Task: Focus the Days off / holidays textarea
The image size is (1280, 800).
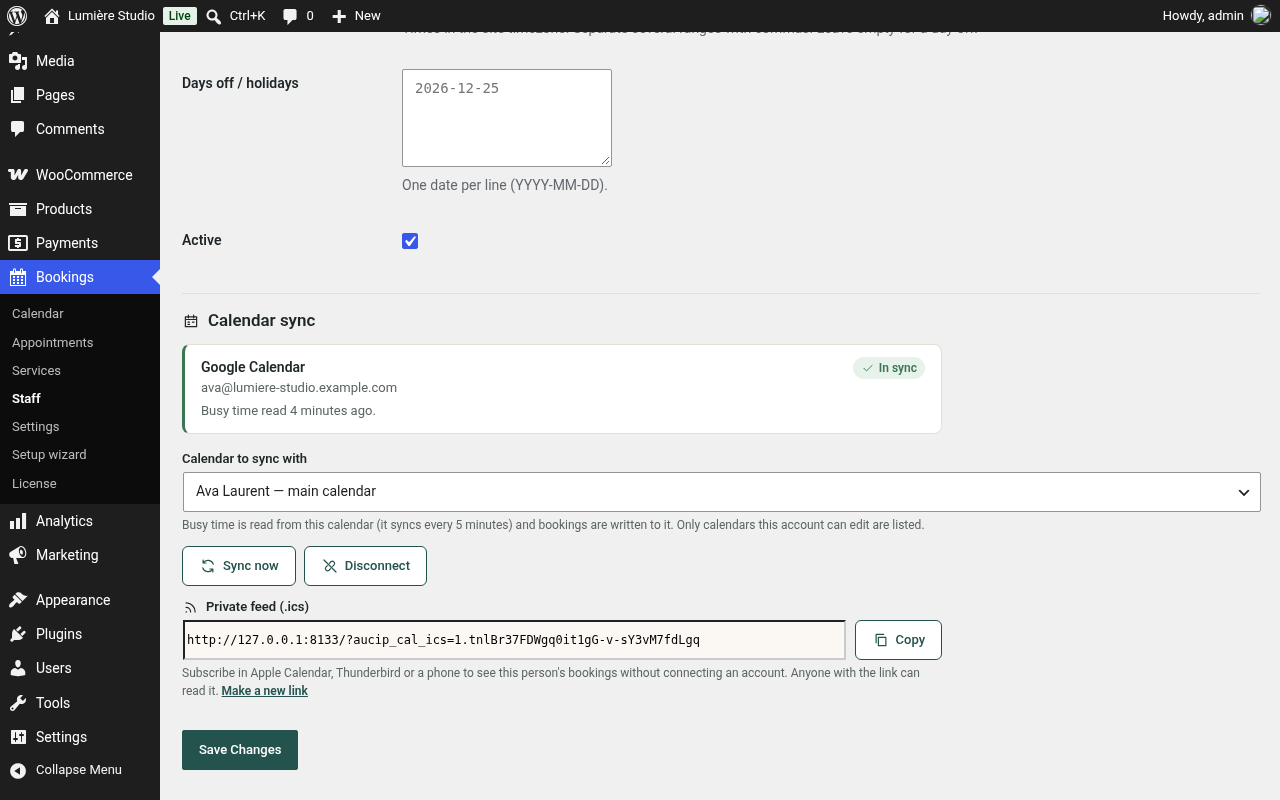Action: 507,118
